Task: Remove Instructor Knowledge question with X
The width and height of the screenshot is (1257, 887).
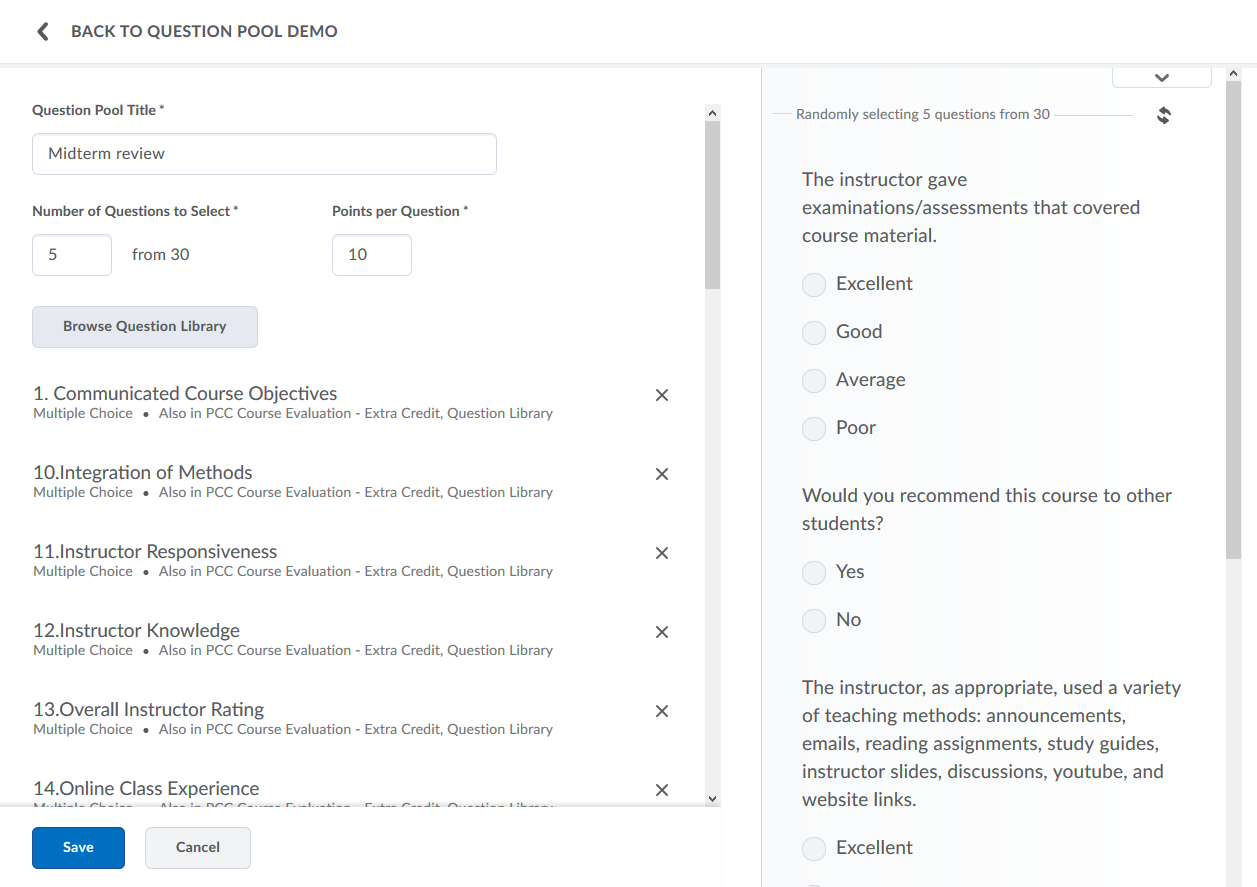Action: click(x=661, y=632)
